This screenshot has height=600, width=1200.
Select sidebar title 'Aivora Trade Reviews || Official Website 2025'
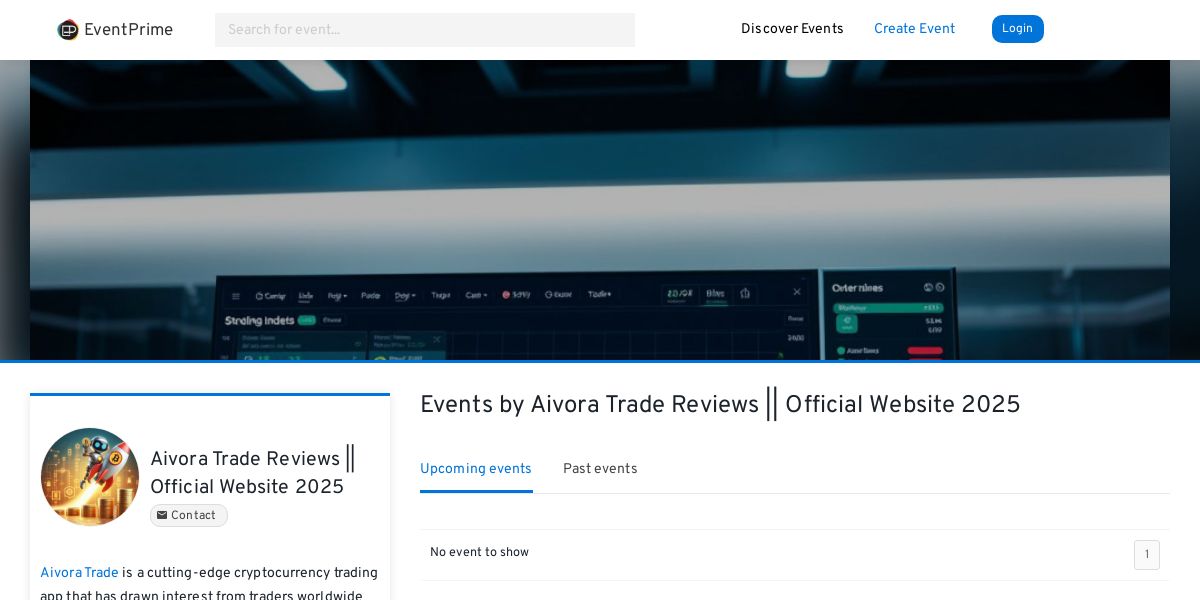253,473
